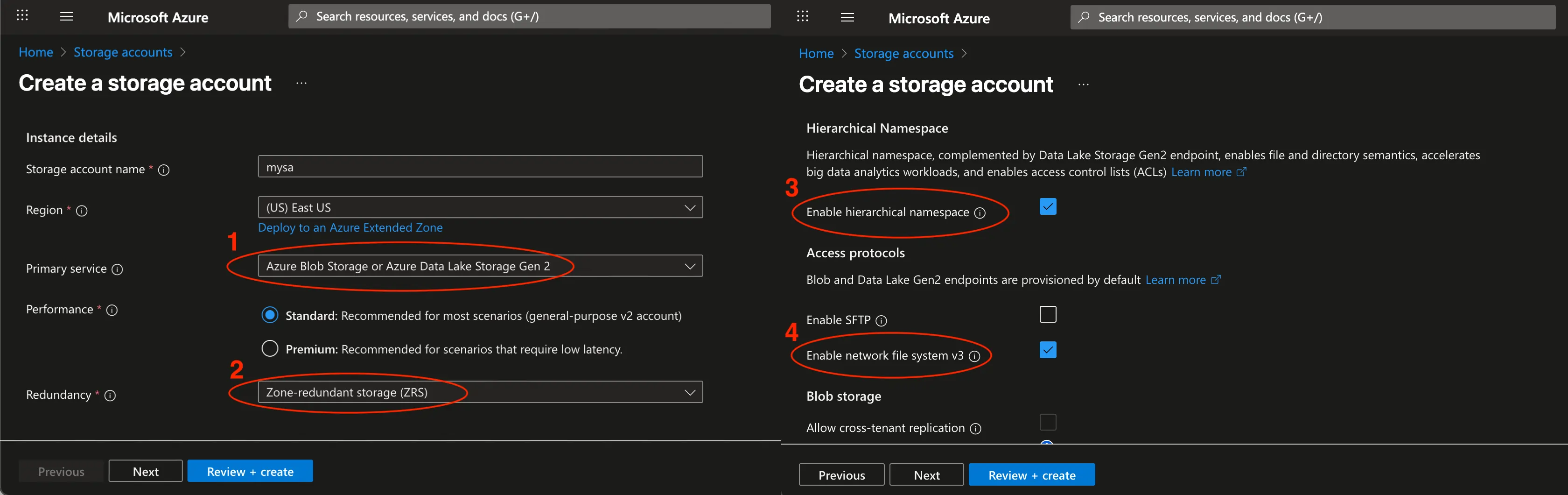Click the info icon beside Redundancy
The image size is (1568, 495).
pos(110,396)
